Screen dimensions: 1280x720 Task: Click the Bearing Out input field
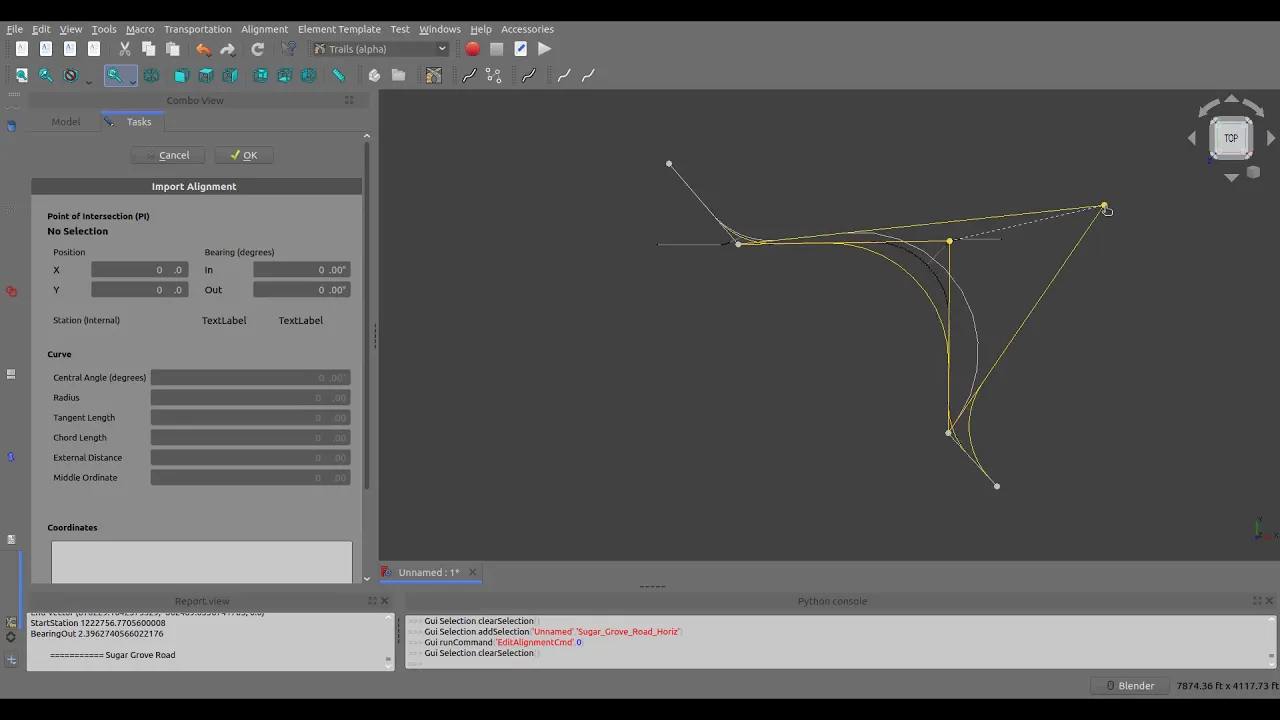[301, 290]
